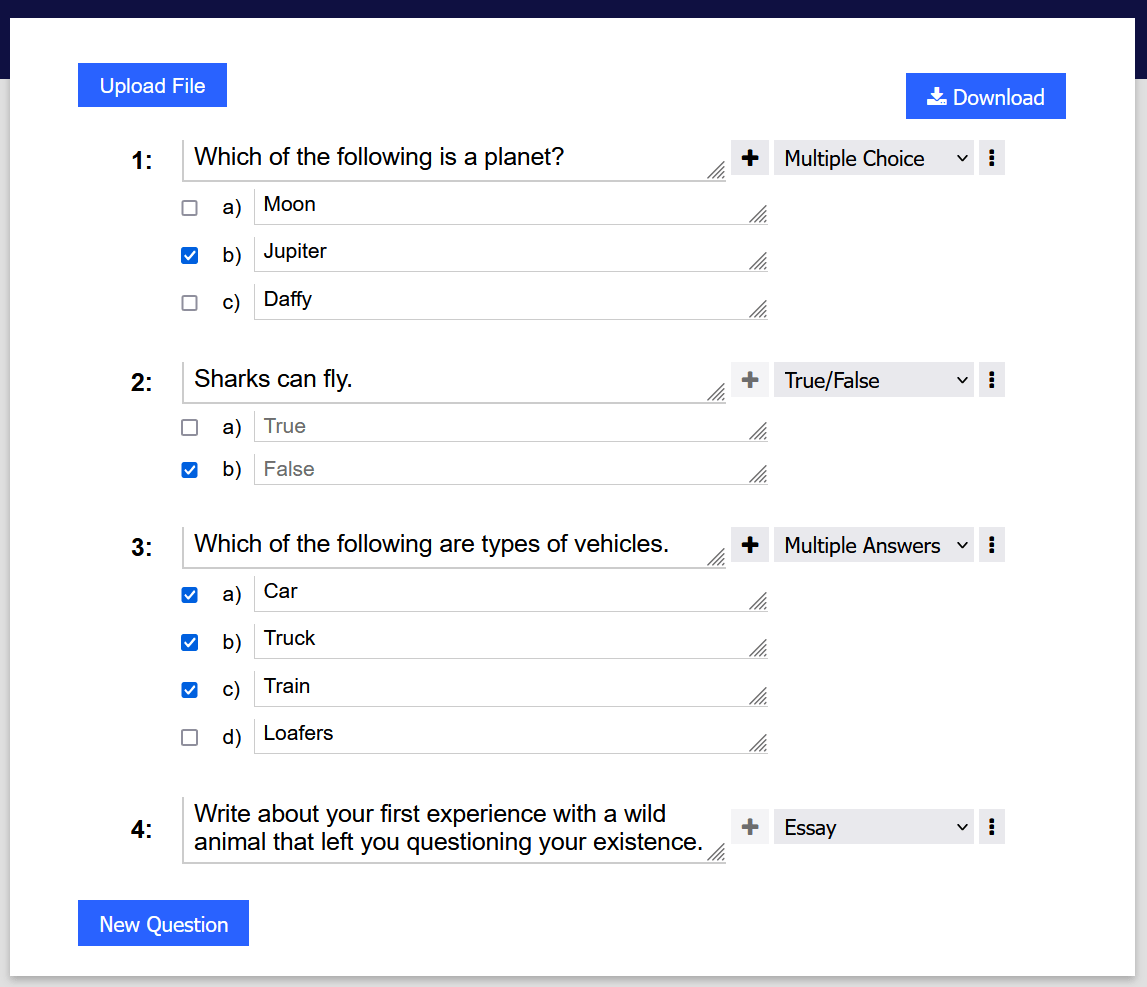
Task: Uncheck the Truck answer checkbox
Action: (189, 642)
